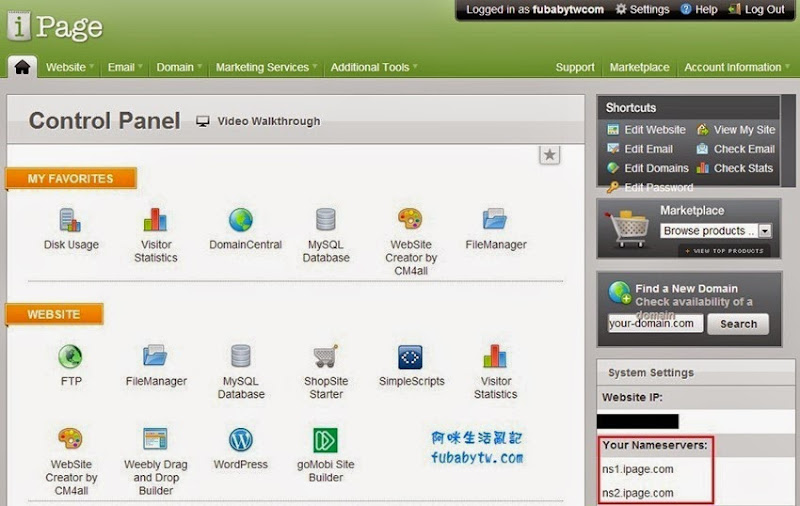Viewport: 800px width, 506px height.
Task: Launch SimpleScripts installer icon
Action: (410, 357)
